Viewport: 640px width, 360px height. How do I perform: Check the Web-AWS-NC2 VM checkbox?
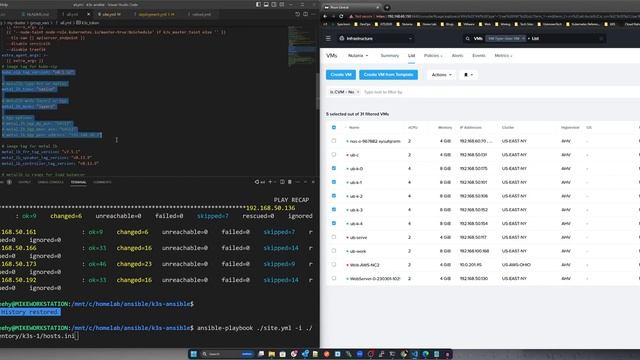tap(334, 264)
